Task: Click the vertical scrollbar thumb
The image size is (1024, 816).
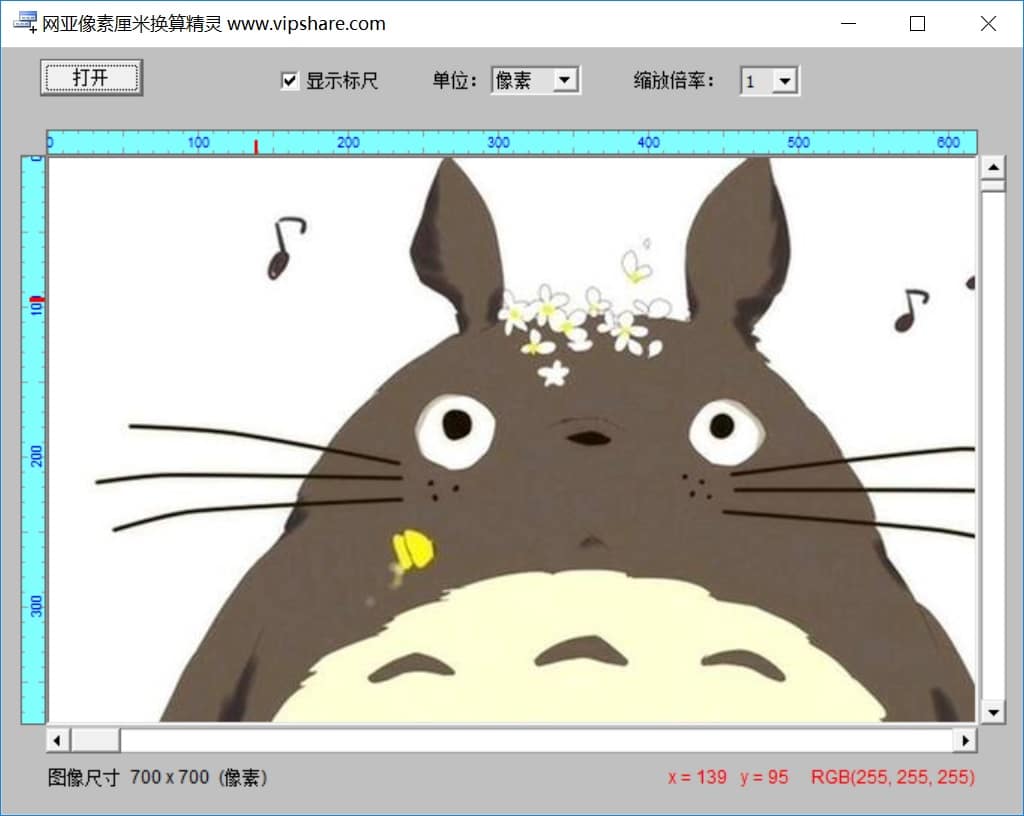Action: pyautogui.click(x=993, y=186)
